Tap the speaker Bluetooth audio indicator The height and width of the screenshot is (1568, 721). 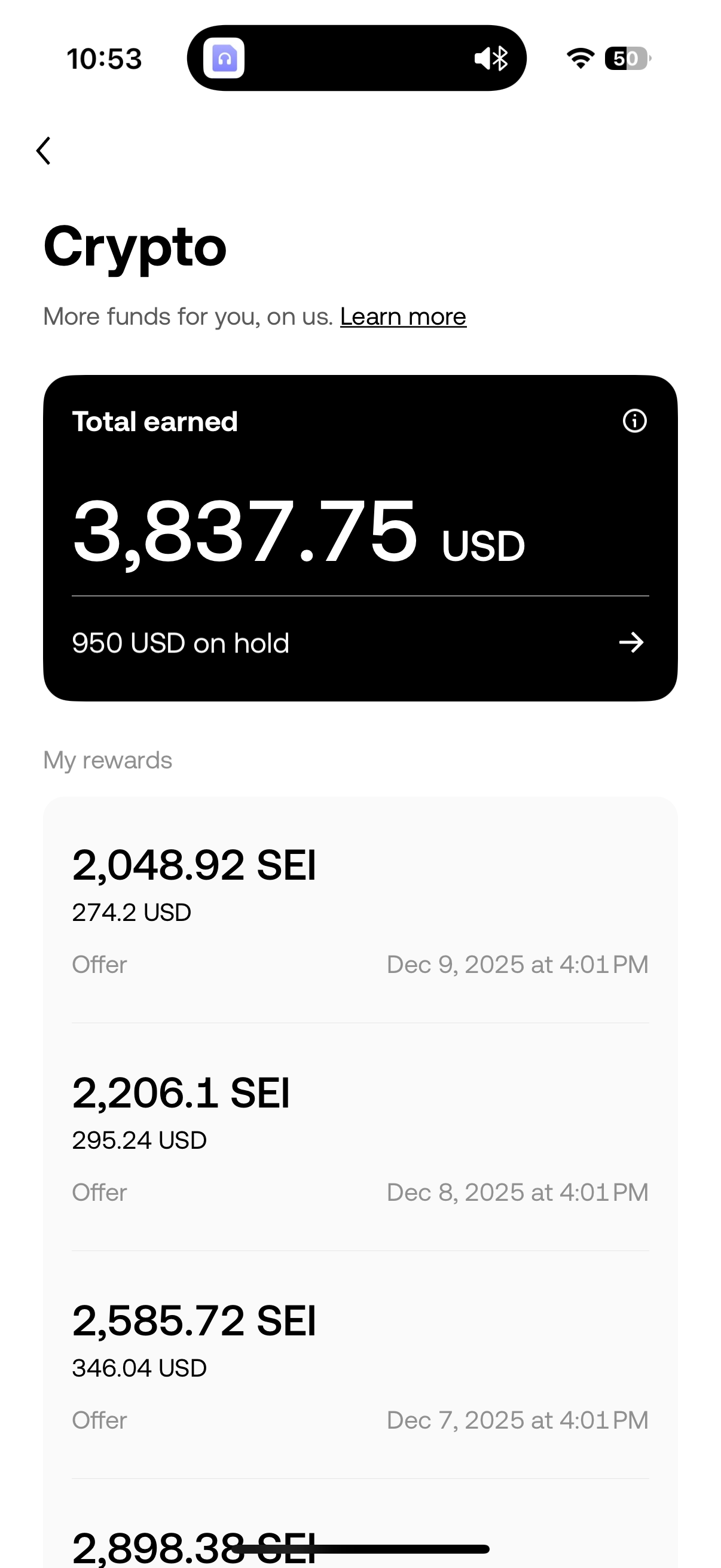491,59
